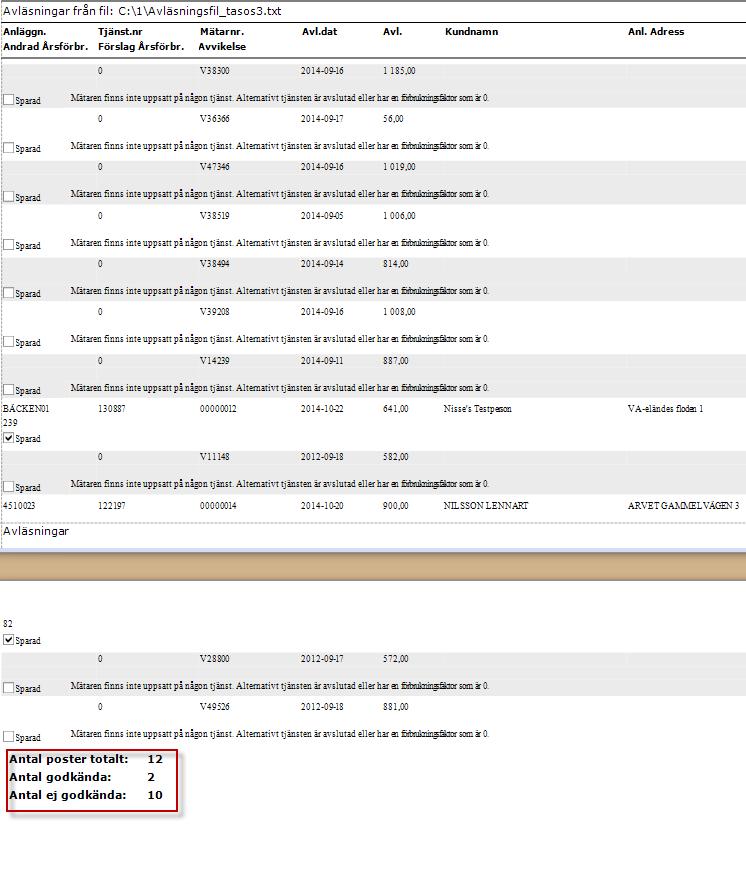This screenshot has width=746, height=885.
Task: Enable the Sparad checkbox under meter V47346
Action: [x=8, y=196]
